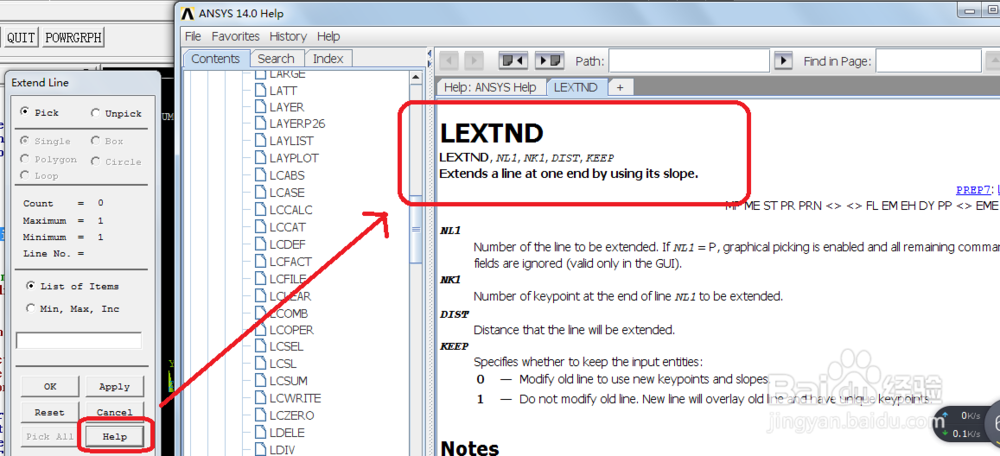Click the LDELE document icon

click(x=260, y=432)
